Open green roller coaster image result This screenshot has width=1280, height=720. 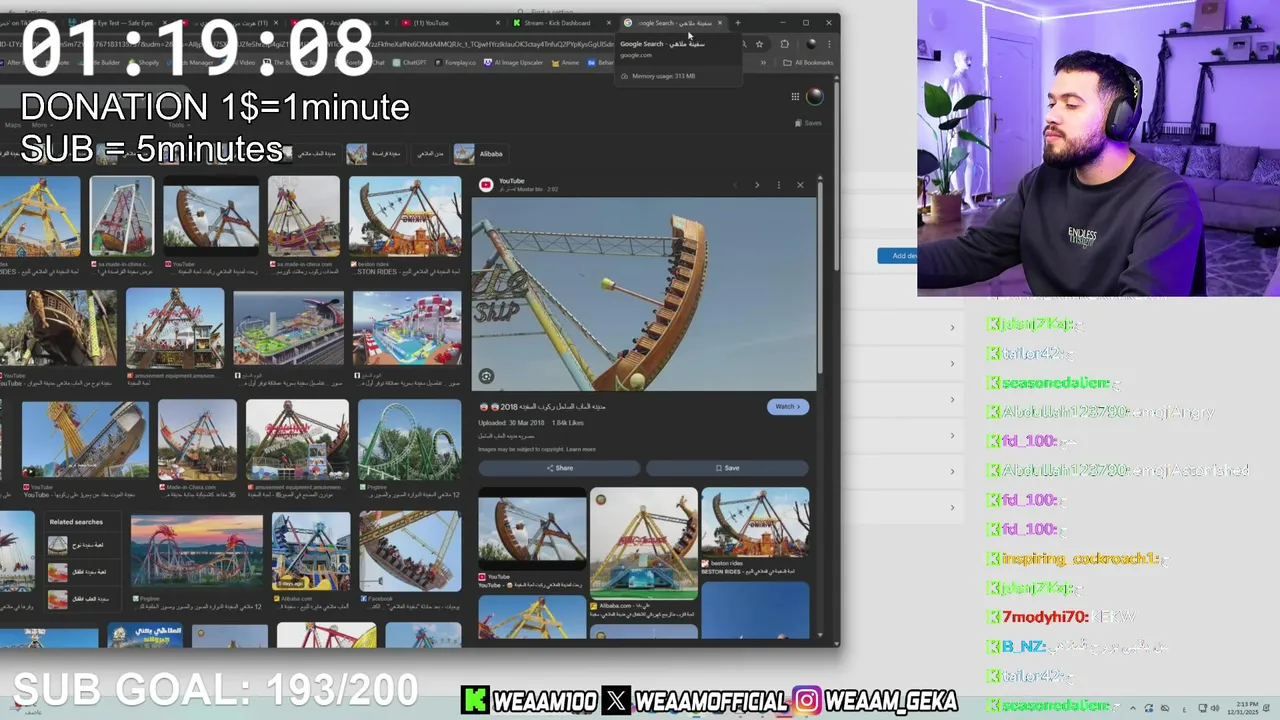pos(409,439)
